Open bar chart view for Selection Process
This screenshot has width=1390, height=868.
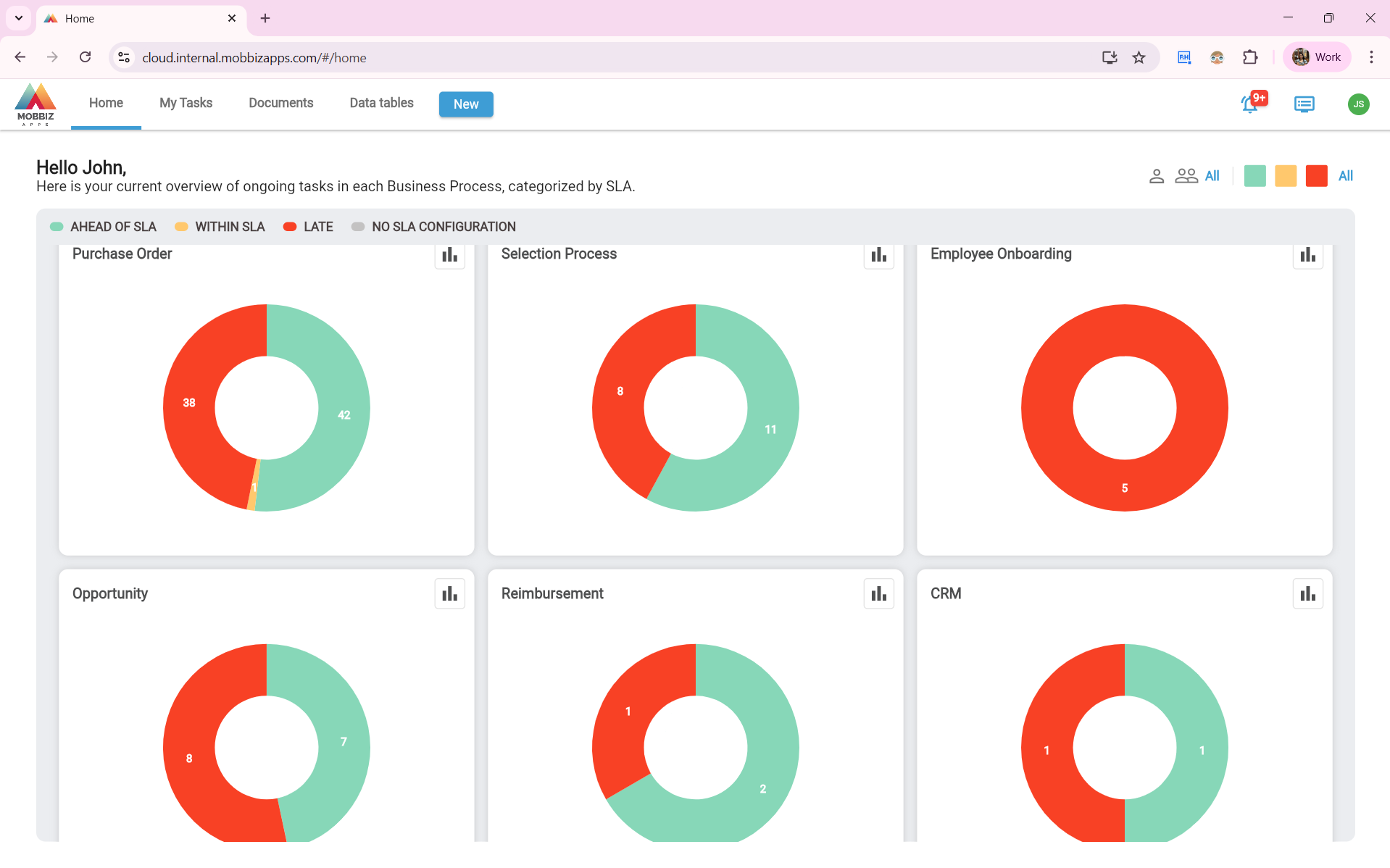pos(878,255)
